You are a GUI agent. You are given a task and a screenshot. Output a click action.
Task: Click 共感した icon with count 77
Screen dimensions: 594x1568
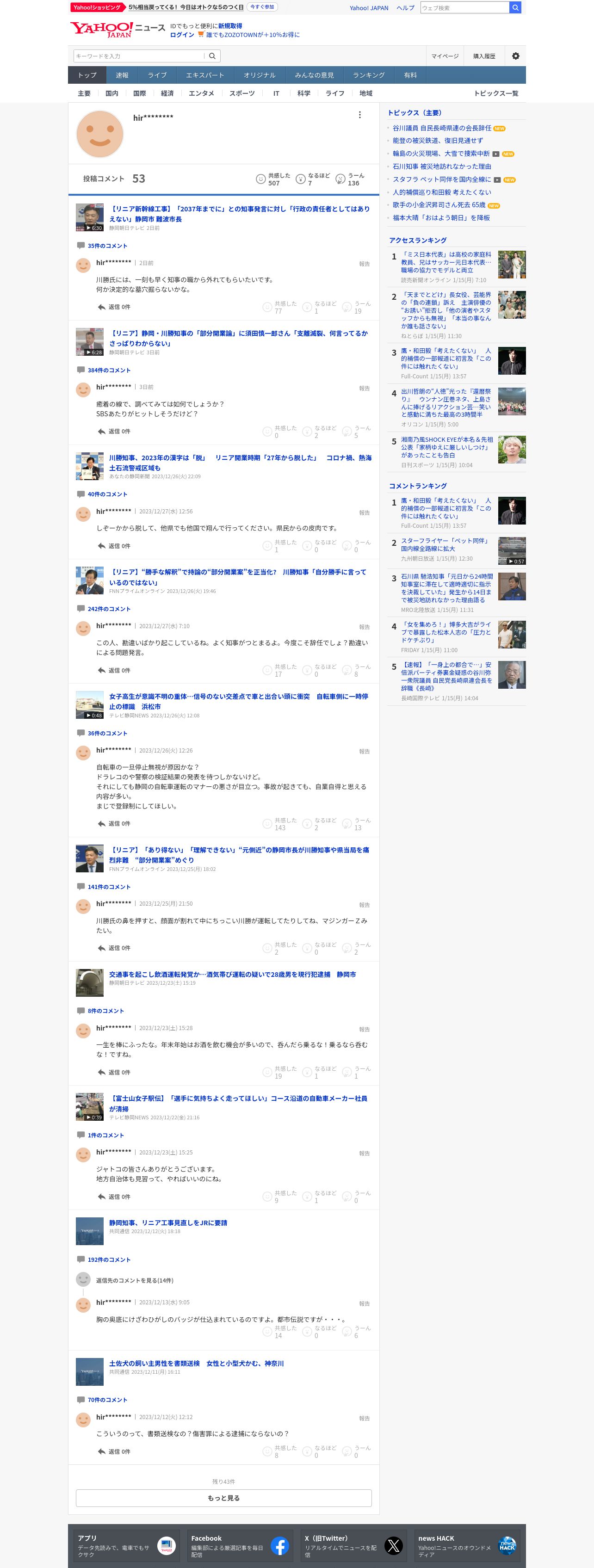click(x=266, y=307)
